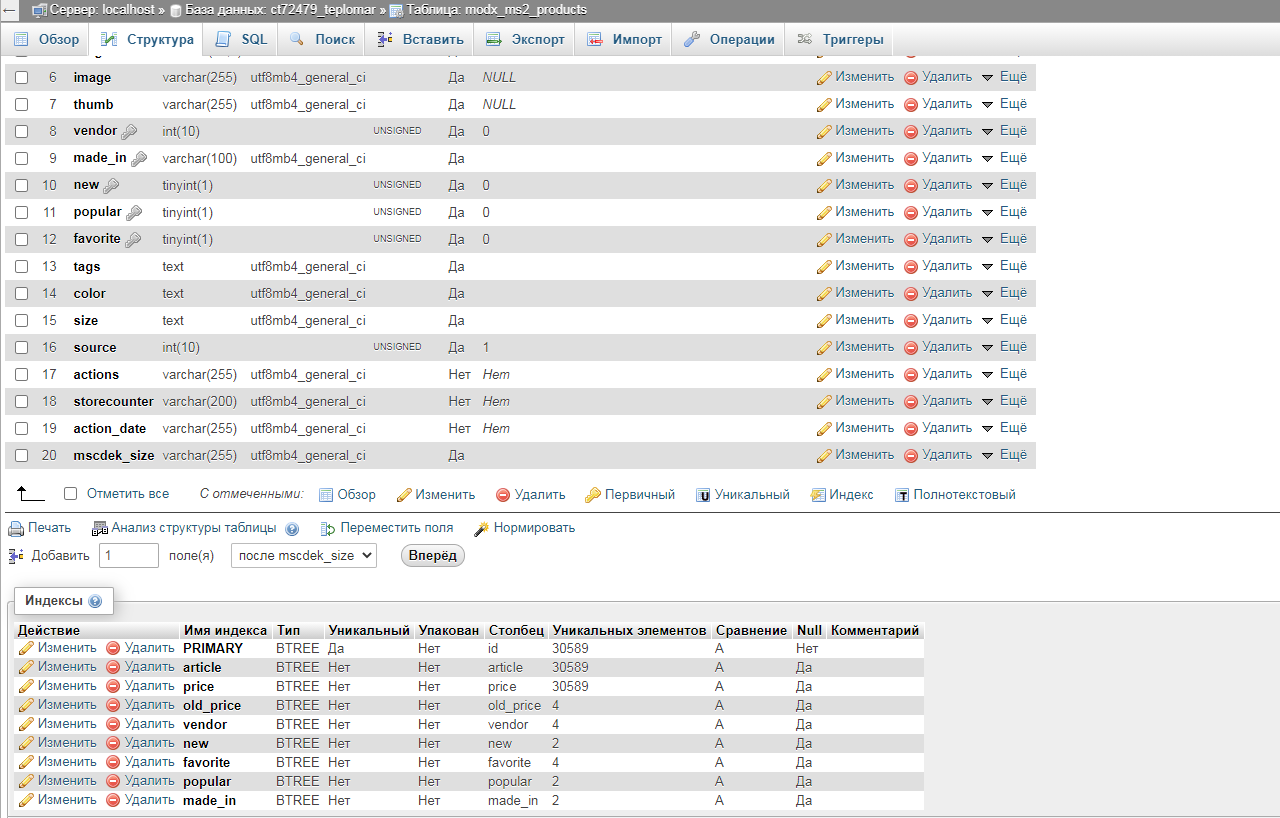1280x818 pixels.
Task: Expand Ещё options for action_date row
Action: (1004, 428)
